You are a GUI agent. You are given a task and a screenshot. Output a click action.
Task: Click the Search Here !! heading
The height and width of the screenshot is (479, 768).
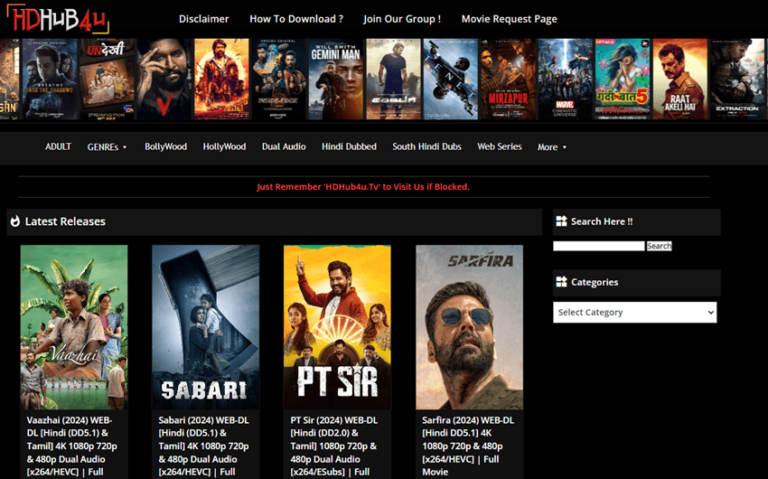[x=602, y=221]
